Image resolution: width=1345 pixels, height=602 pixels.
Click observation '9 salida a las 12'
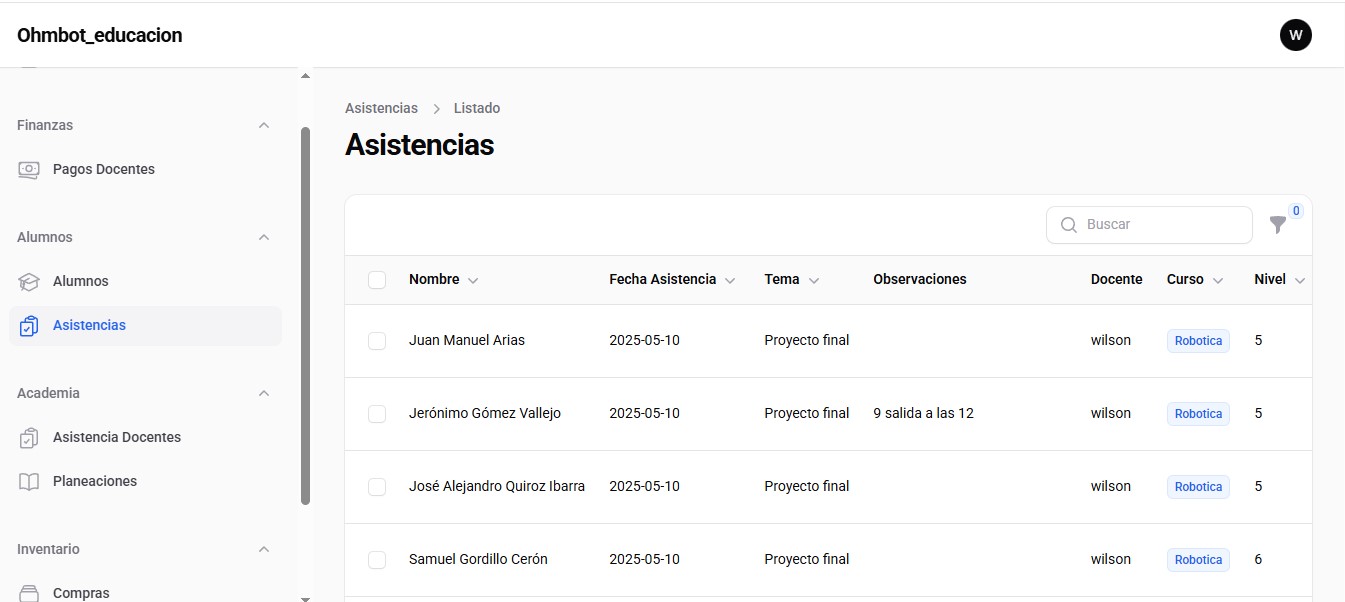(923, 413)
